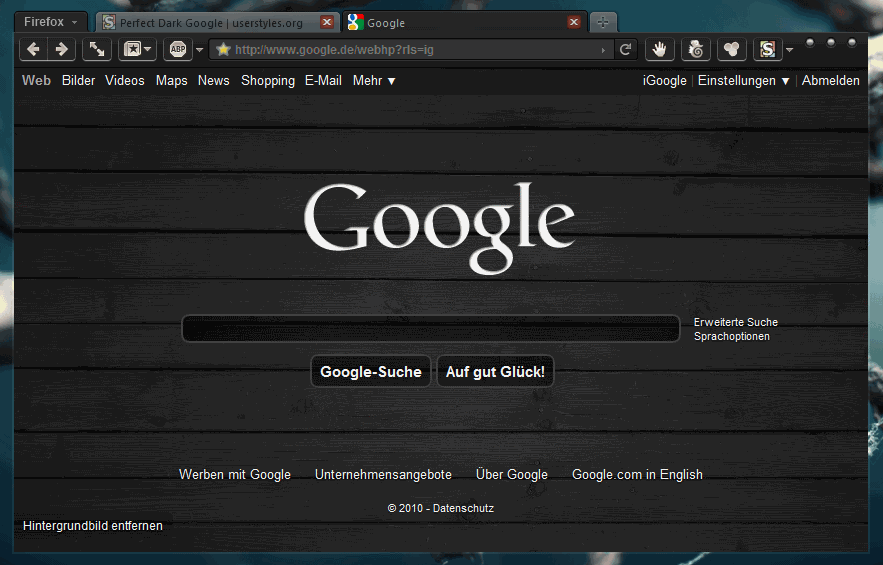This screenshot has width=883, height=565.
Task: Open Videos in the Google navigation bar
Action: pos(124,81)
